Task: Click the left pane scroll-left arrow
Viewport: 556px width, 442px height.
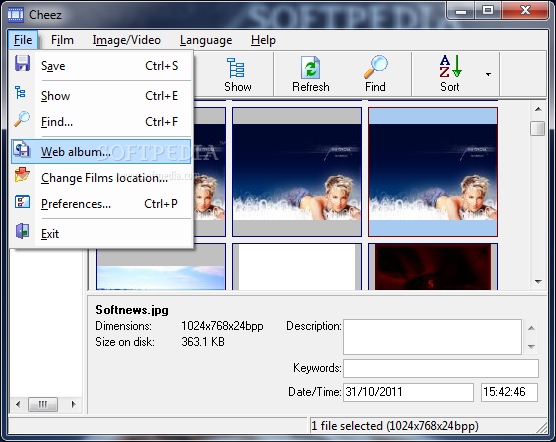Action: point(18,404)
